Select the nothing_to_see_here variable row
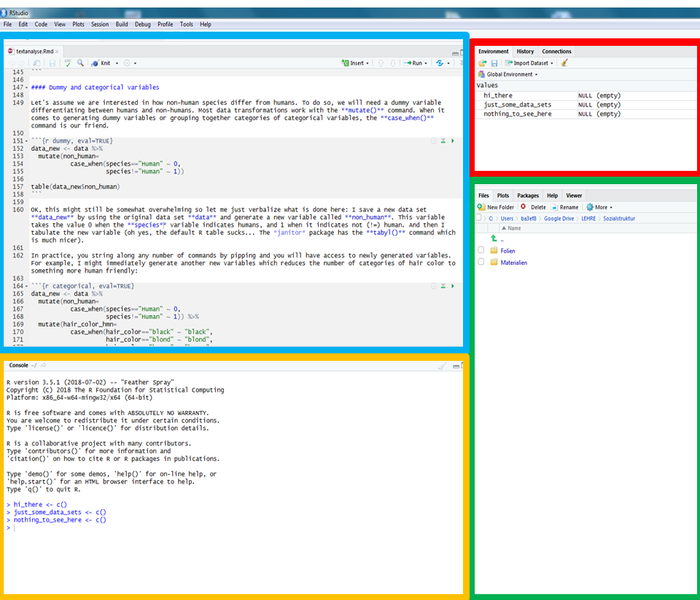This screenshot has width=700, height=600. pos(586,114)
